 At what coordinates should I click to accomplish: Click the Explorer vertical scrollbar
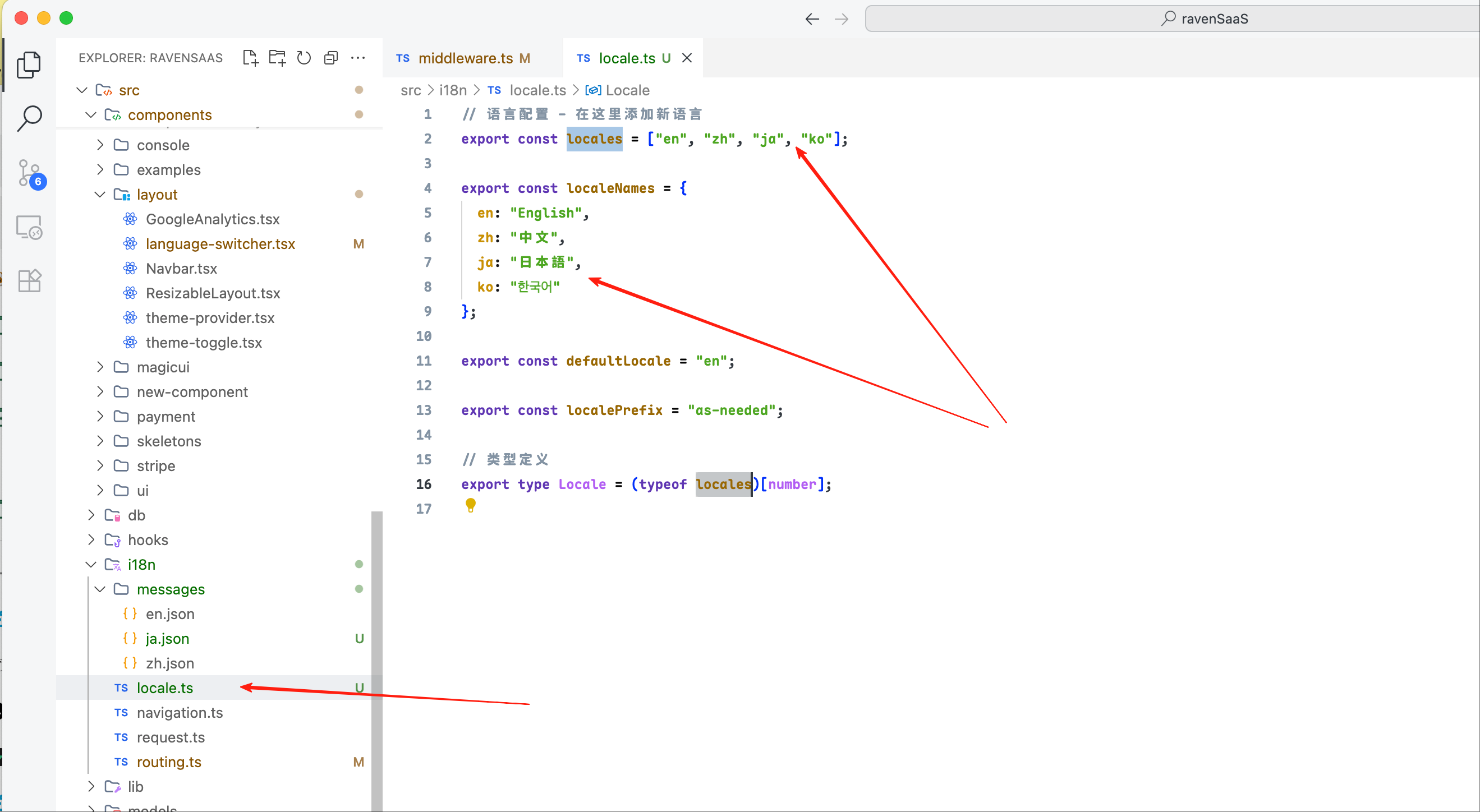click(x=377, y=661)
